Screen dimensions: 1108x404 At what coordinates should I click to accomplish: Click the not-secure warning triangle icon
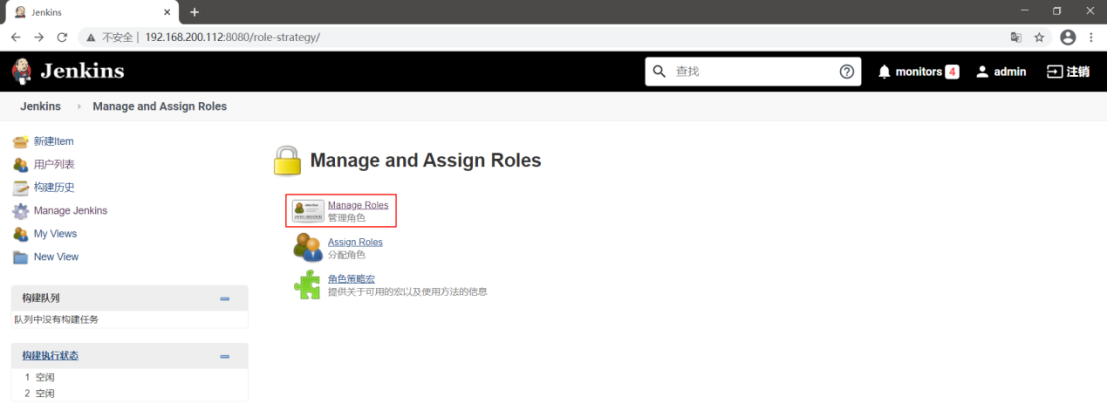[91, 37]
